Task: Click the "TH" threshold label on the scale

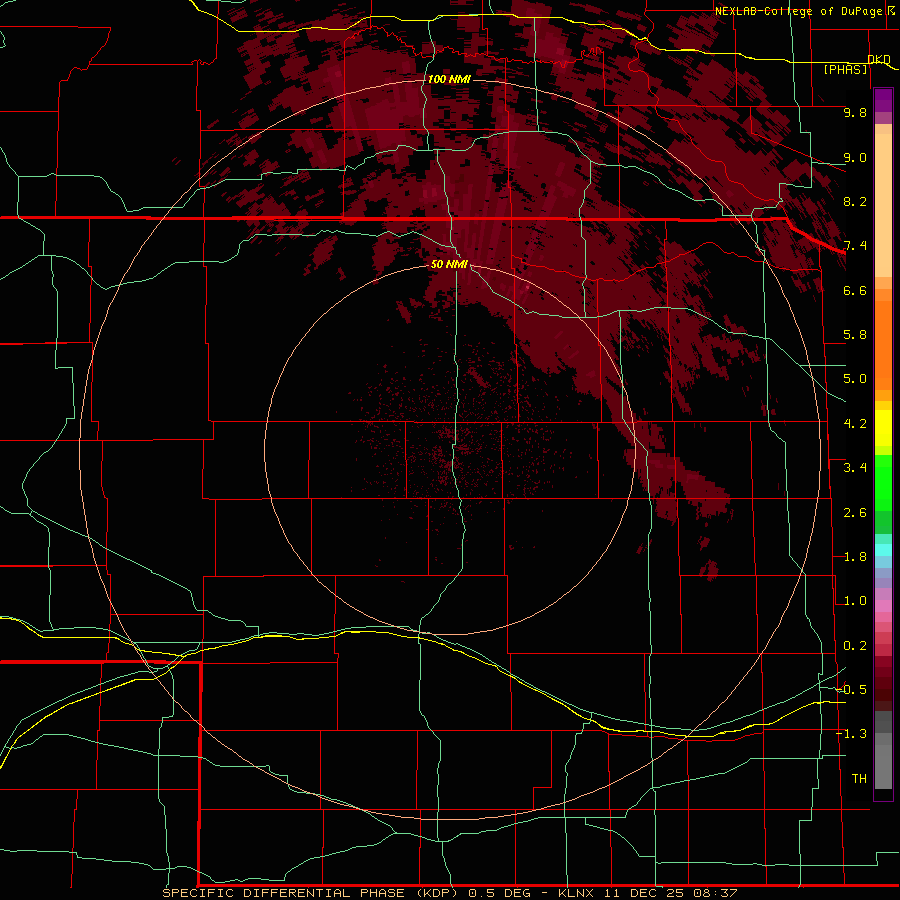Action: pos(859,779)
